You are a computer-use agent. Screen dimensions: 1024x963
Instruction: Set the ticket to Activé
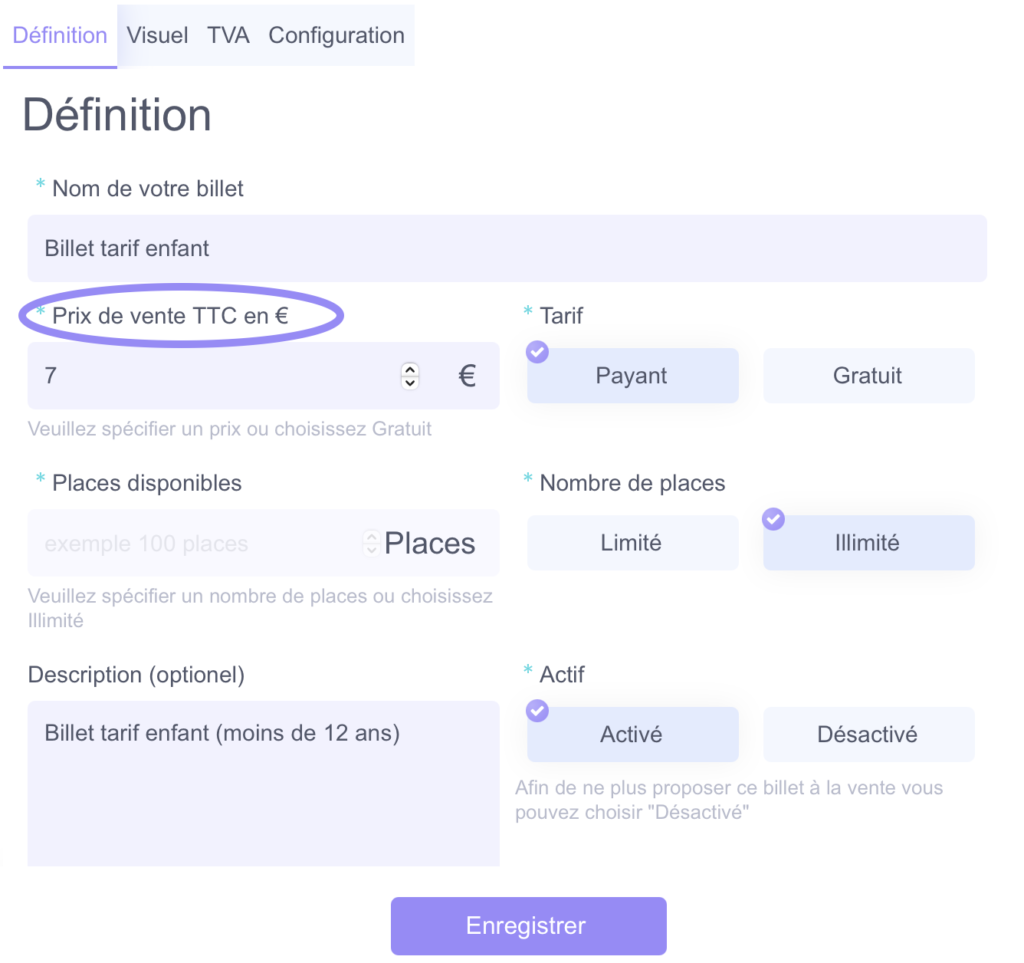point(633,734)
